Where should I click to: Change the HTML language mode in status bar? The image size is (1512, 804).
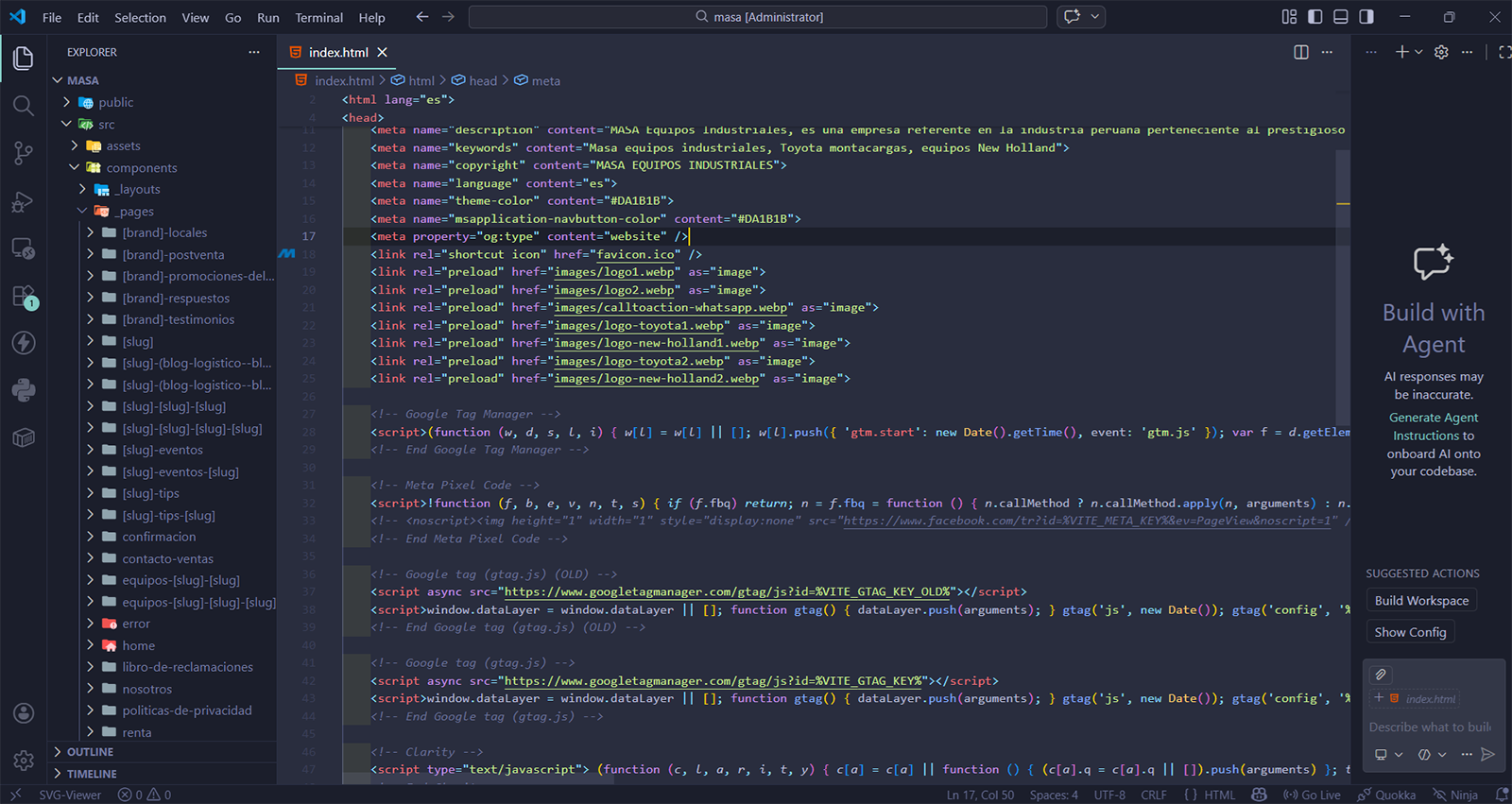(x=1219, y=795)
